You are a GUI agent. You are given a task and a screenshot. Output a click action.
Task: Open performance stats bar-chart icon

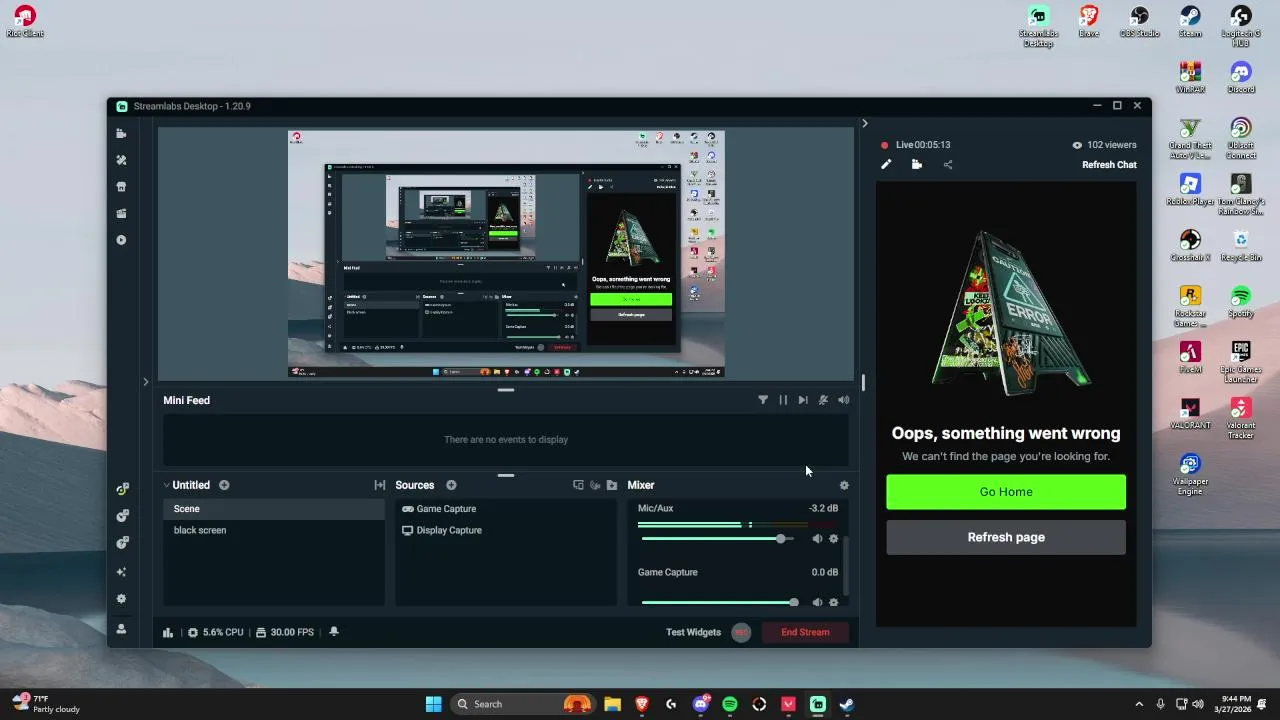tap(168, 632)
